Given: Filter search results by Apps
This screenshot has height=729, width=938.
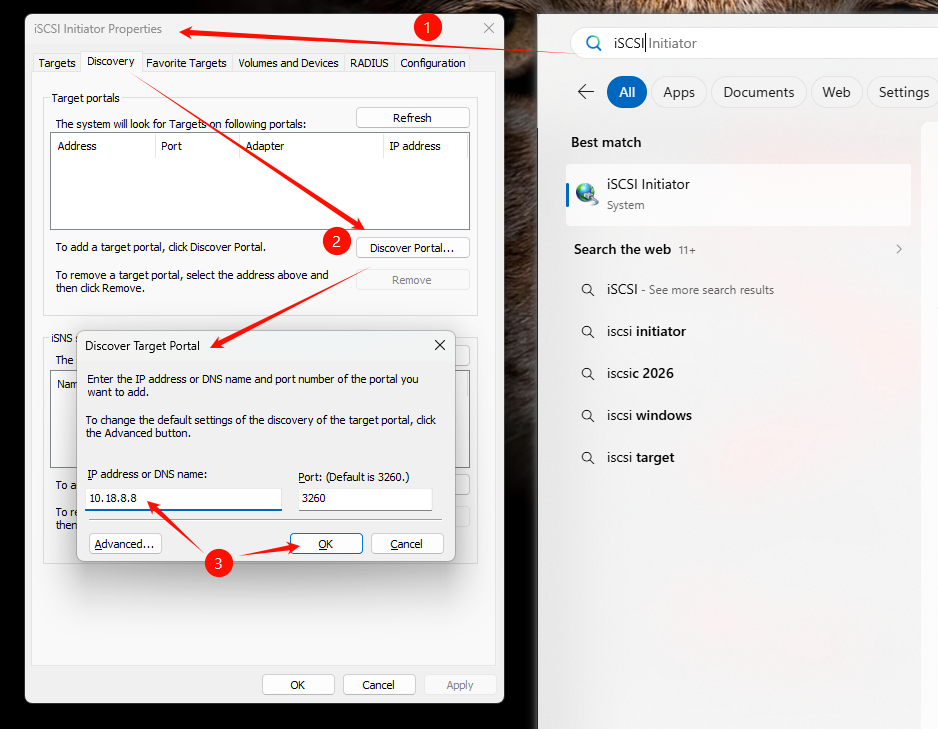Looking at the screenshot, I should (679, 92).
